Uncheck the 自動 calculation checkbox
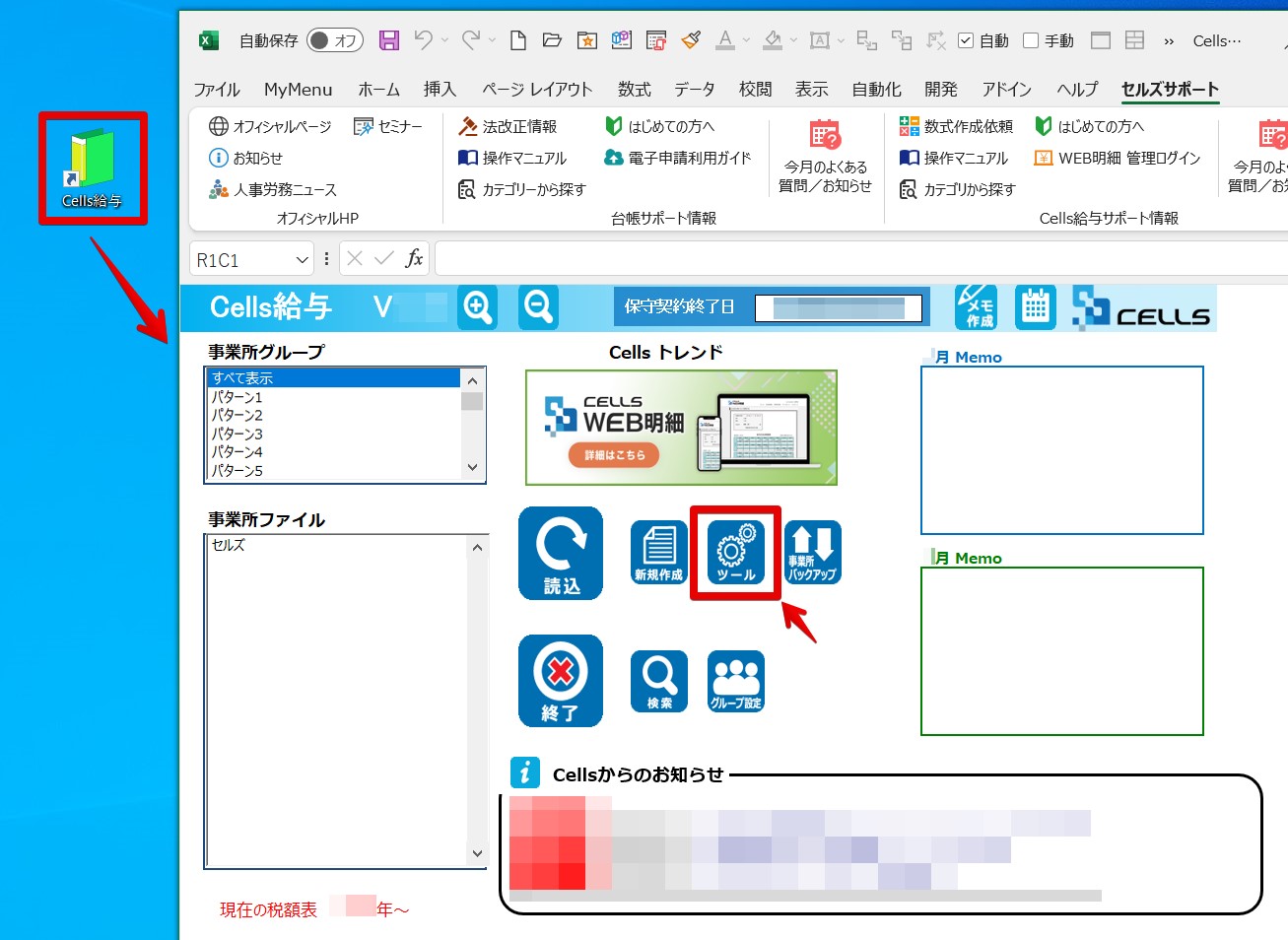 pos(966,40)
